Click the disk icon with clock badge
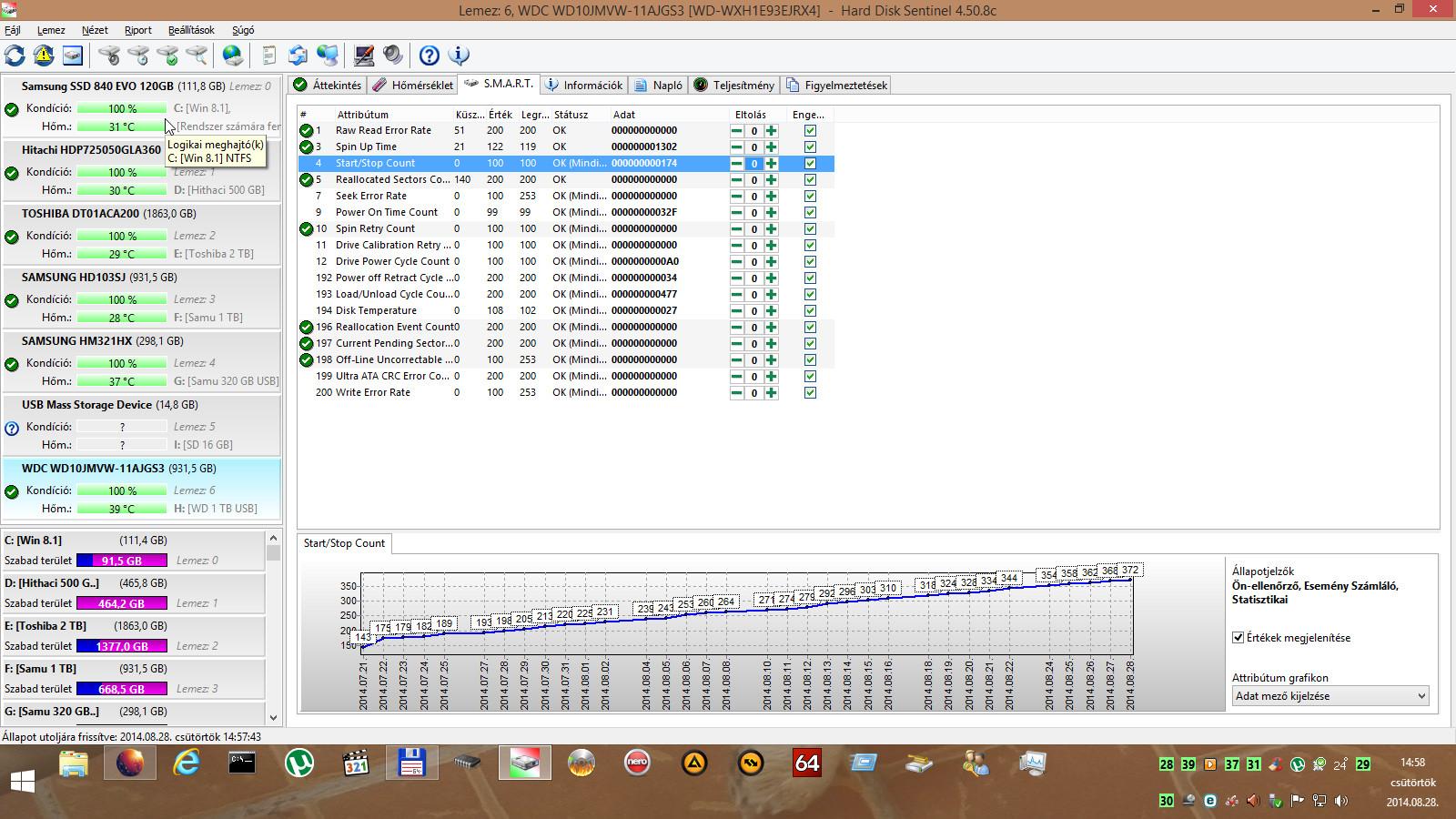This screenshot has height=819, width=1456. click(x=138, y=56)
